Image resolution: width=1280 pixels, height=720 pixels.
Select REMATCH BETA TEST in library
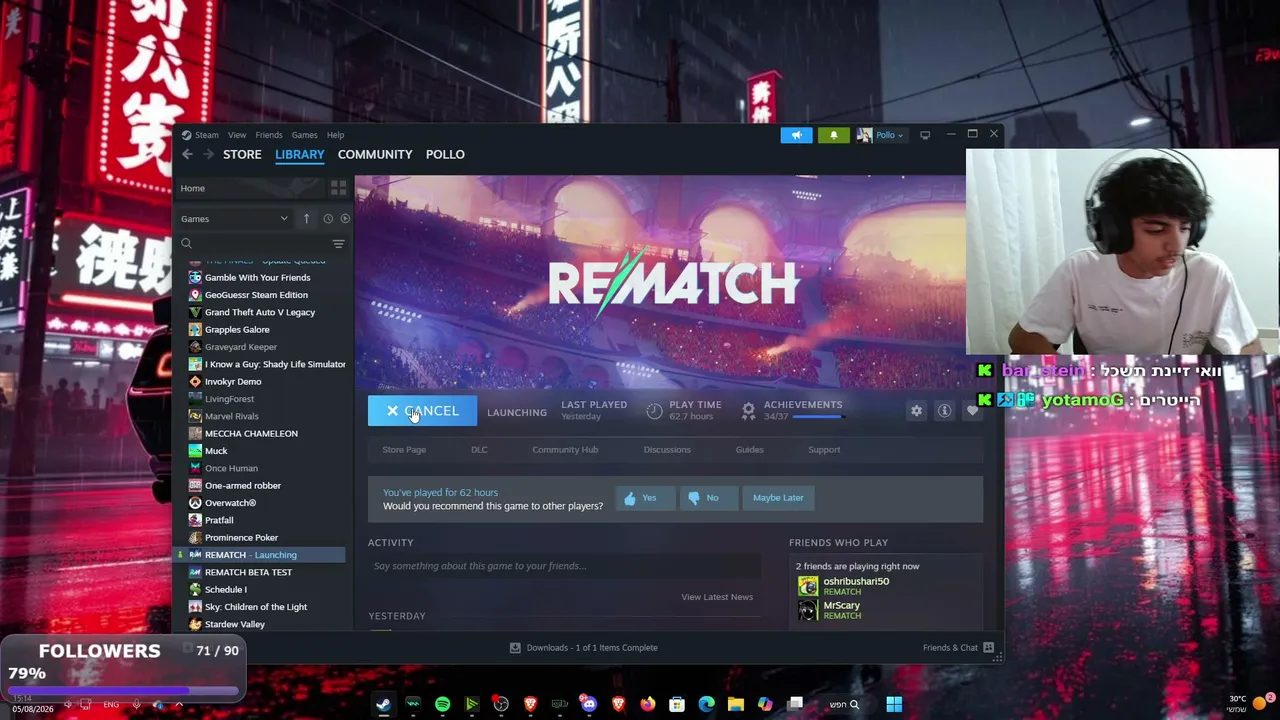(x=248, y=572)
